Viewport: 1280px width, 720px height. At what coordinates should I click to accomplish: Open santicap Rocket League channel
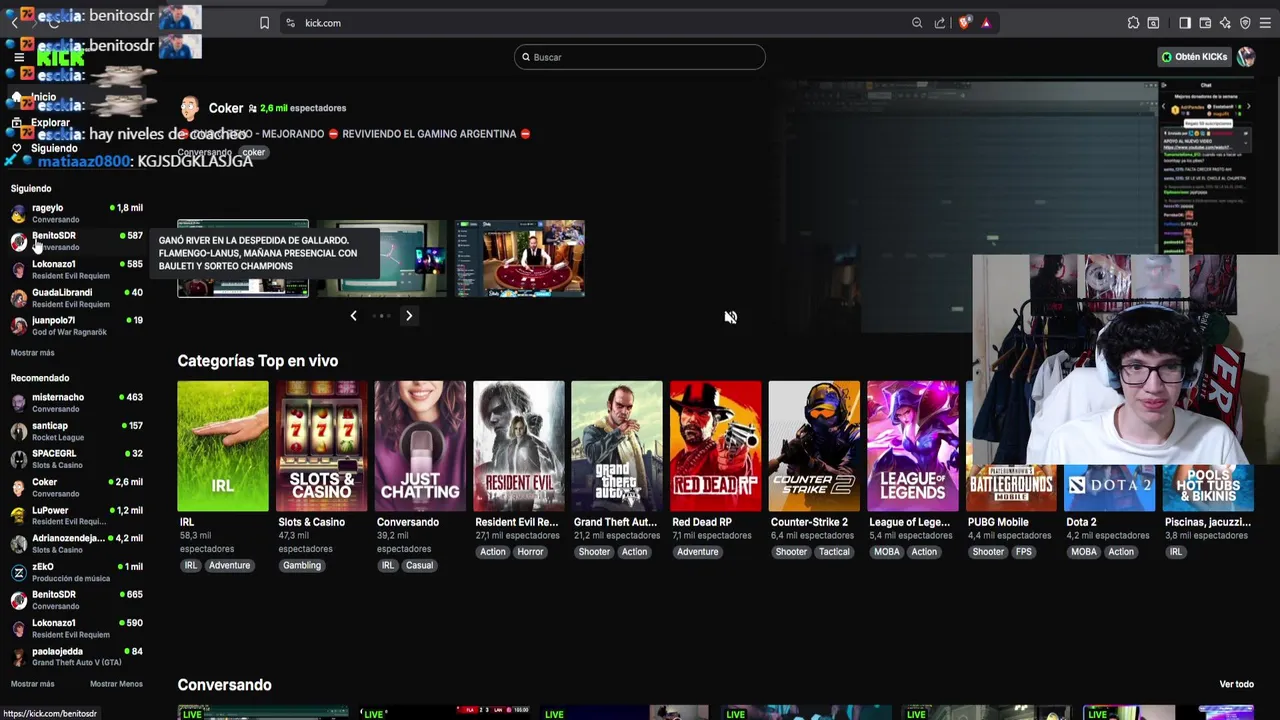[76, 431]
